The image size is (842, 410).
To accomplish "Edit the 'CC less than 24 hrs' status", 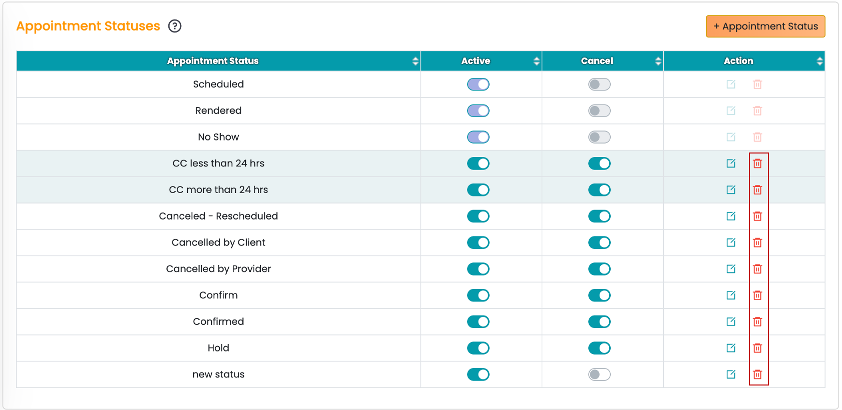I will coord(730,163).
